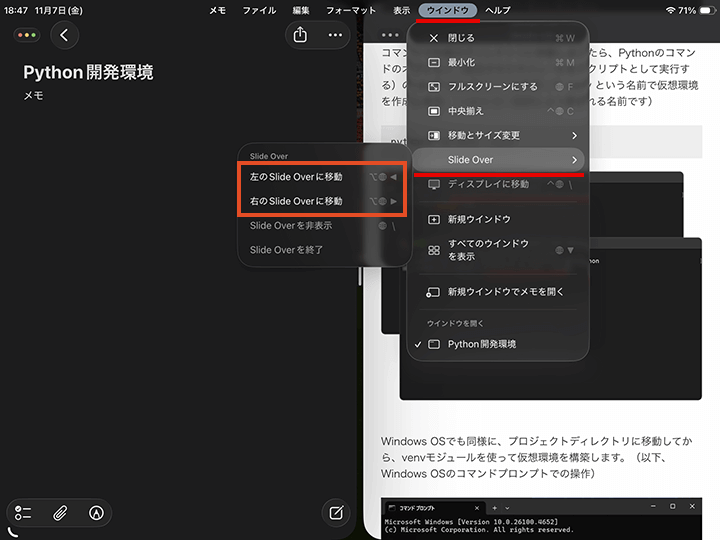Click the コマンドプロンプト tab title
This screenshot has height=540, width=720.
pos(417,508)
